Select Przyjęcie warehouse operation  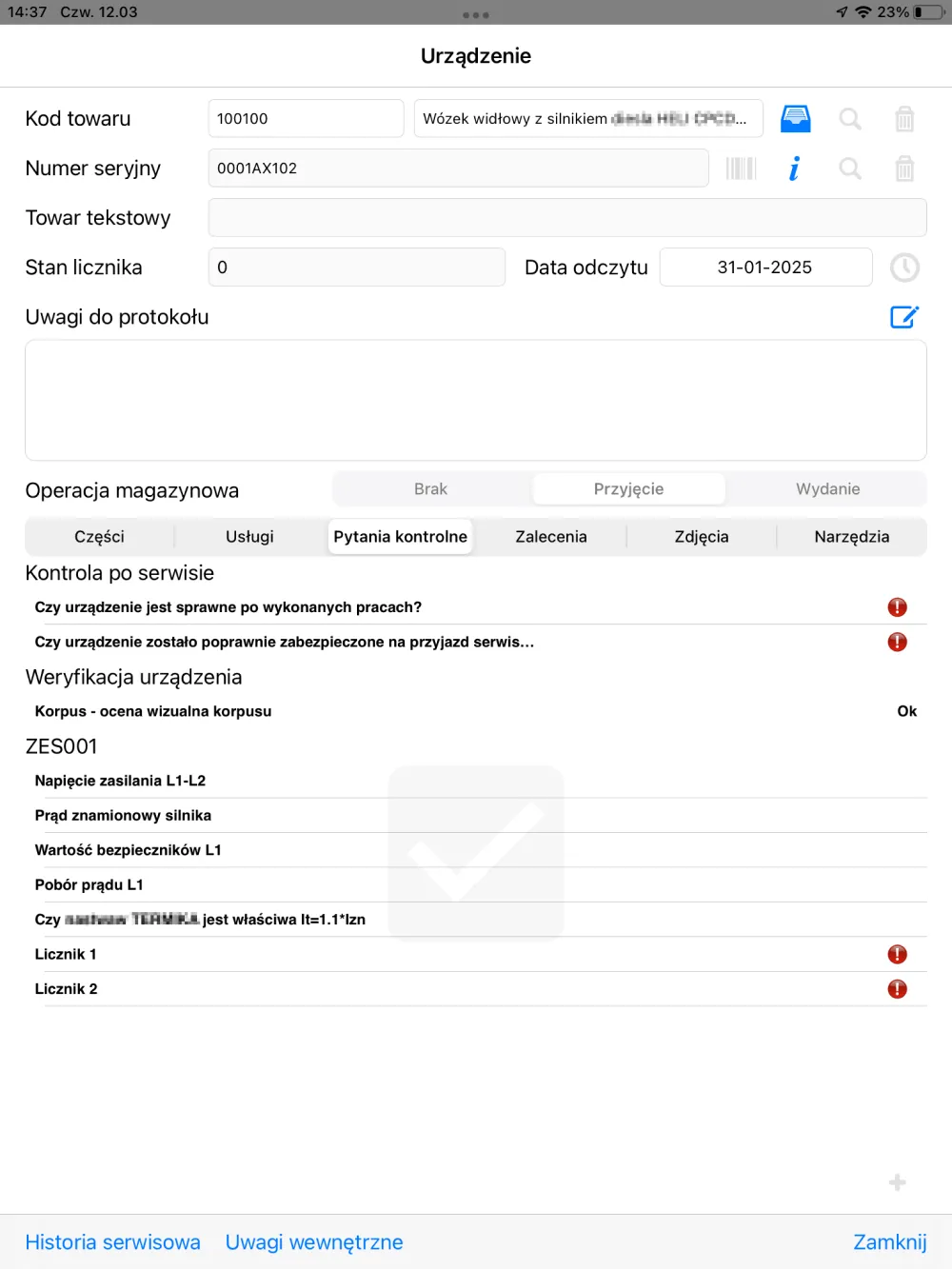point(628,489)
